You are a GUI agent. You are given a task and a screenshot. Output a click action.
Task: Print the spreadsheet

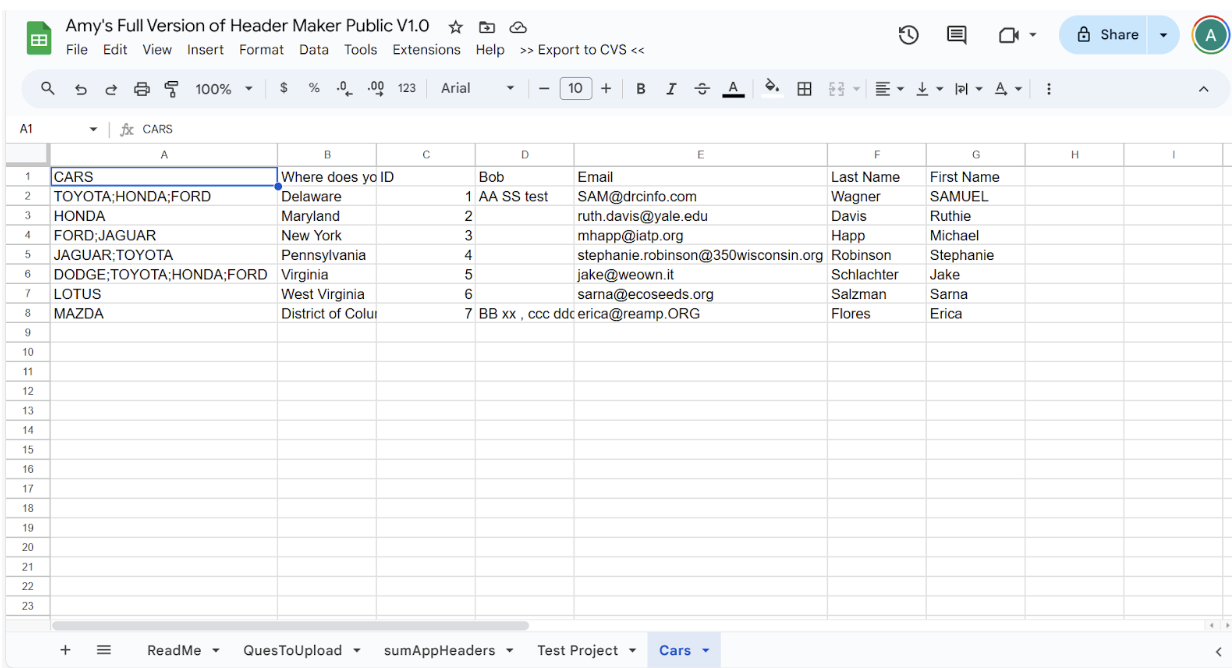142,89
